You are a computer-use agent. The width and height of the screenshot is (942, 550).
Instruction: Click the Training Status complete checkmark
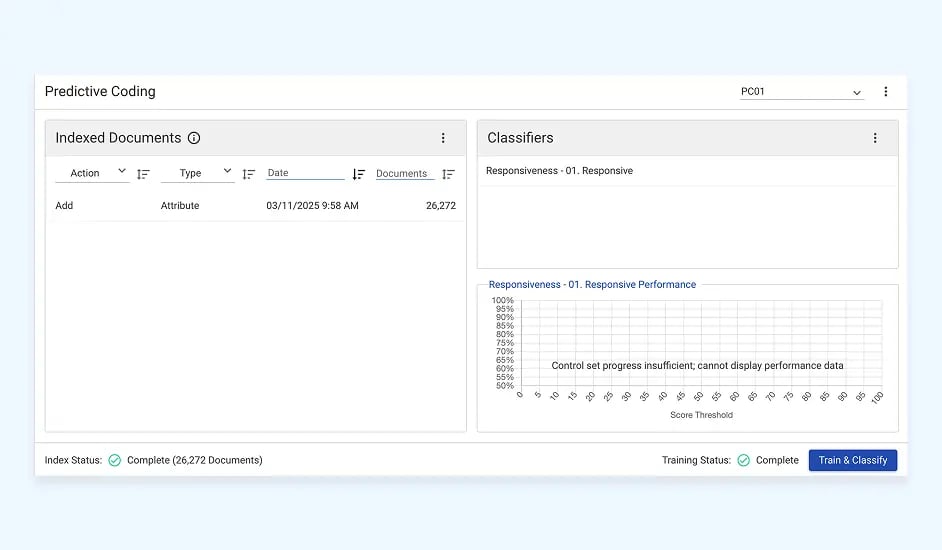click(743, 460)
